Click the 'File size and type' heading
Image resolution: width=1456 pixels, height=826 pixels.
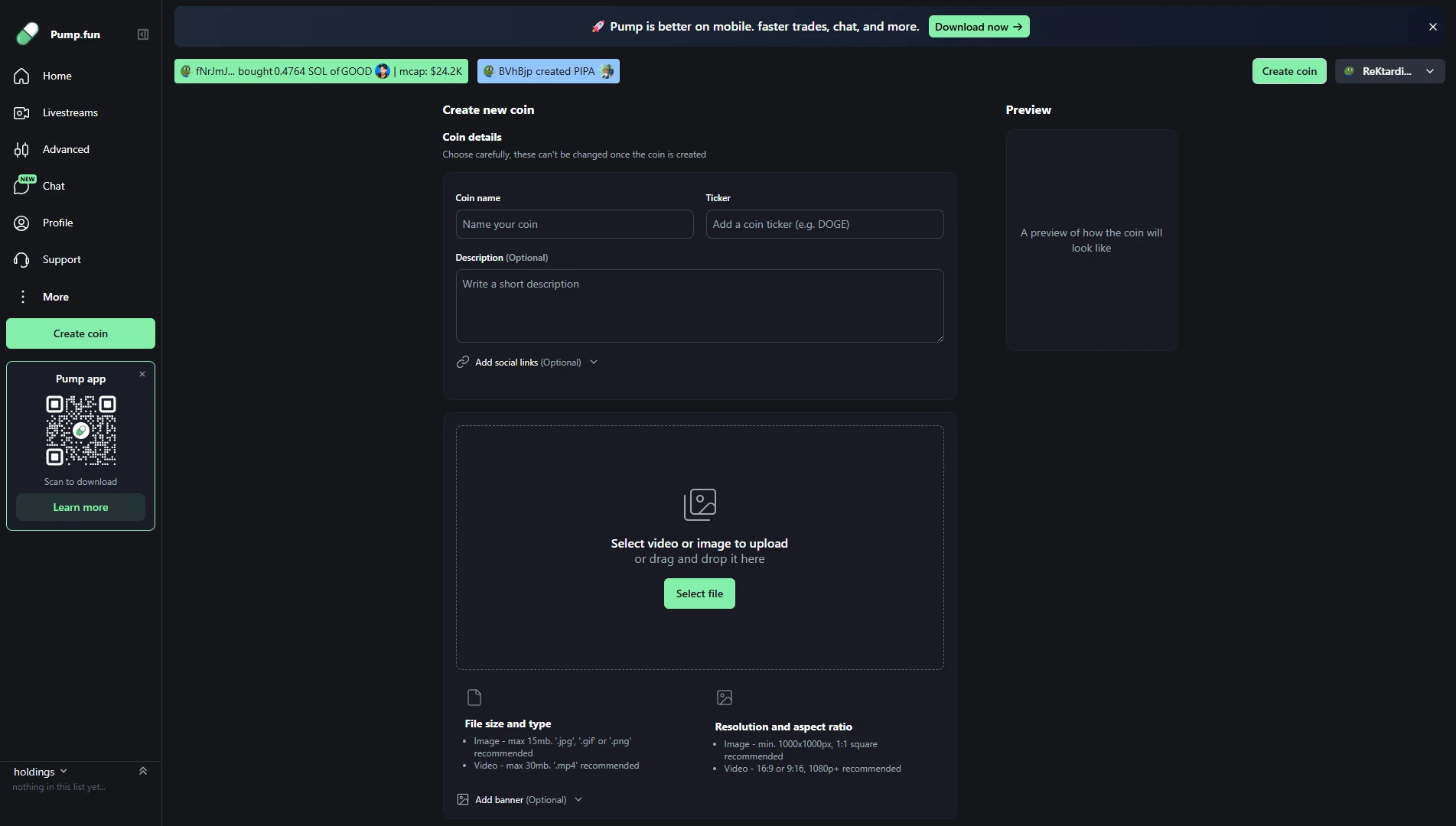(508, 724)
